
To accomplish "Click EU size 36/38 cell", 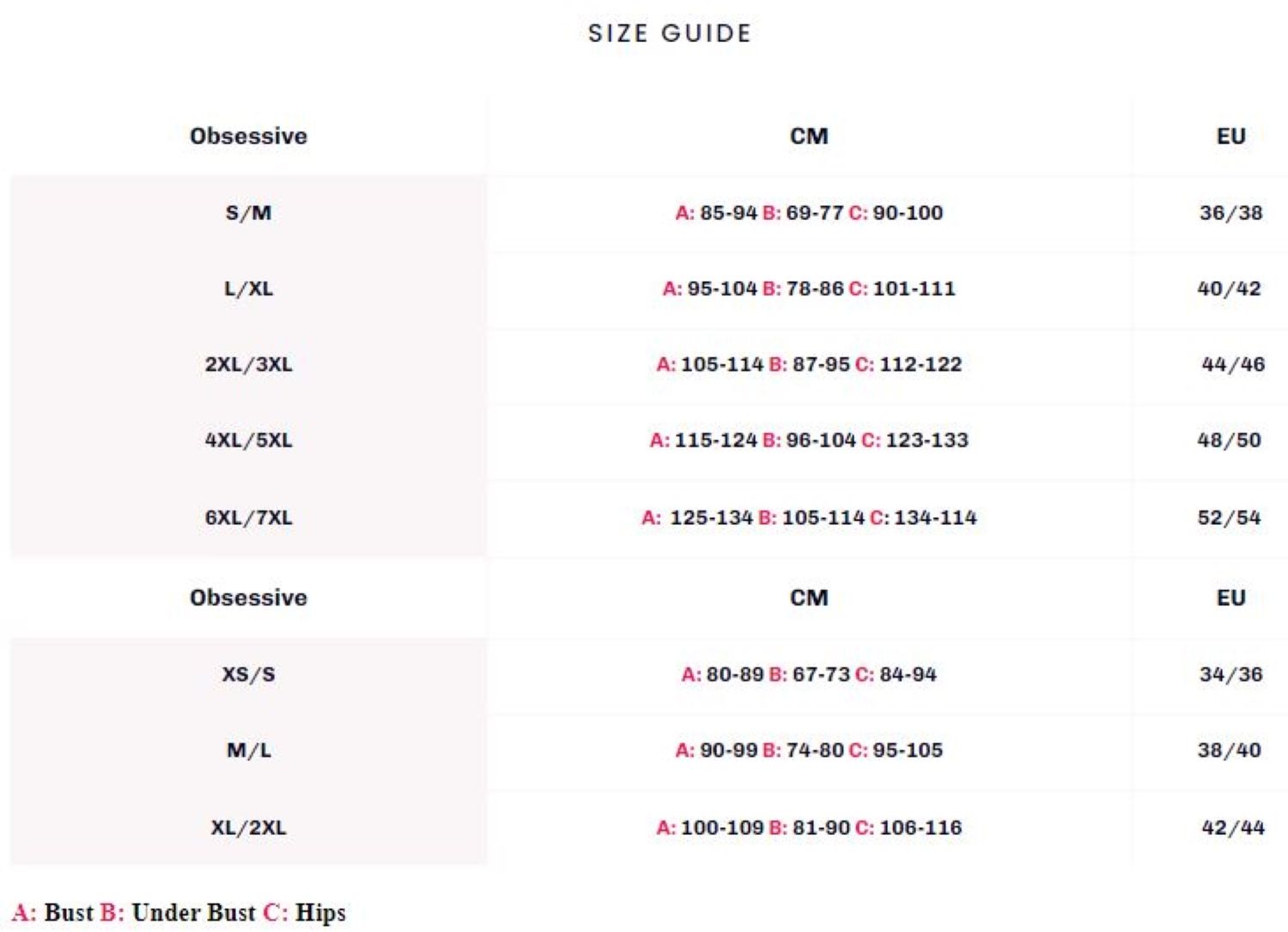I will 1230,213.
